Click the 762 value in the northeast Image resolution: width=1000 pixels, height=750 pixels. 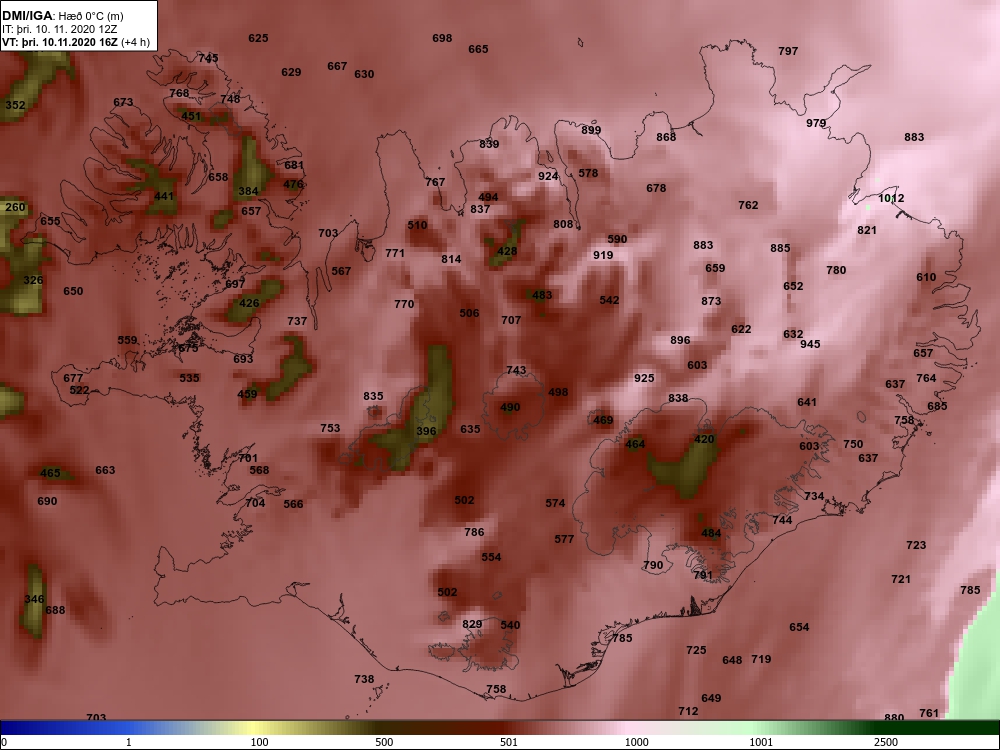[748, 205]
